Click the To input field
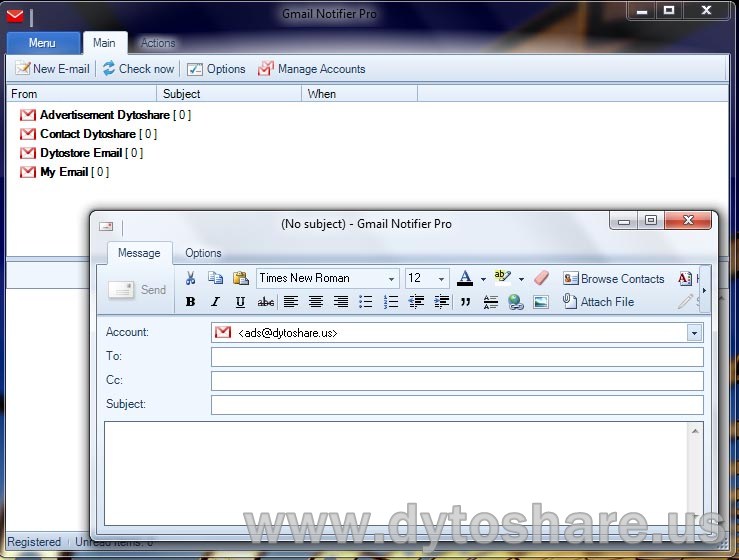739x560 pixels. point(457,357)
